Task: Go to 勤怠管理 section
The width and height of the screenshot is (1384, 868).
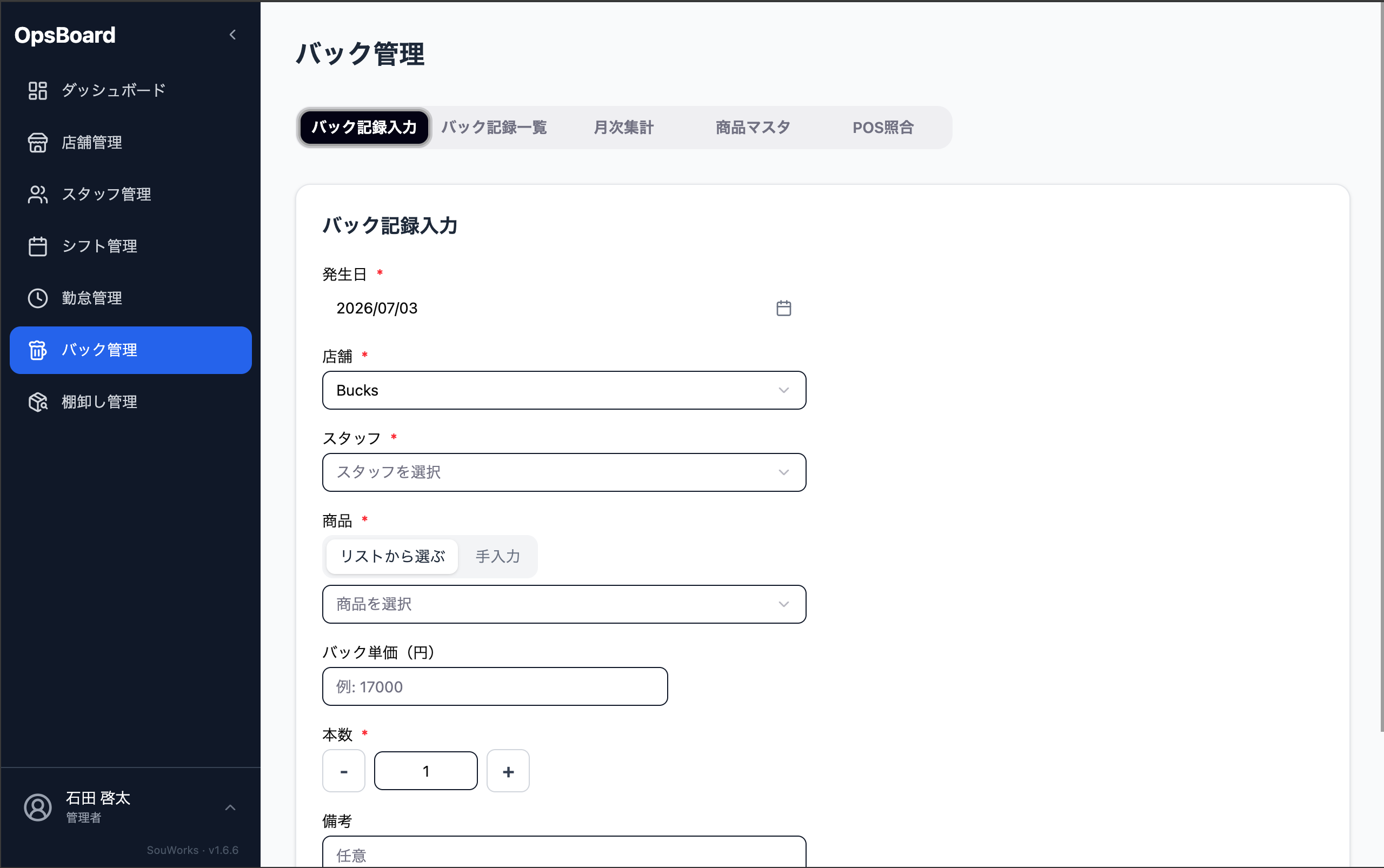Action: click(131, 298)
